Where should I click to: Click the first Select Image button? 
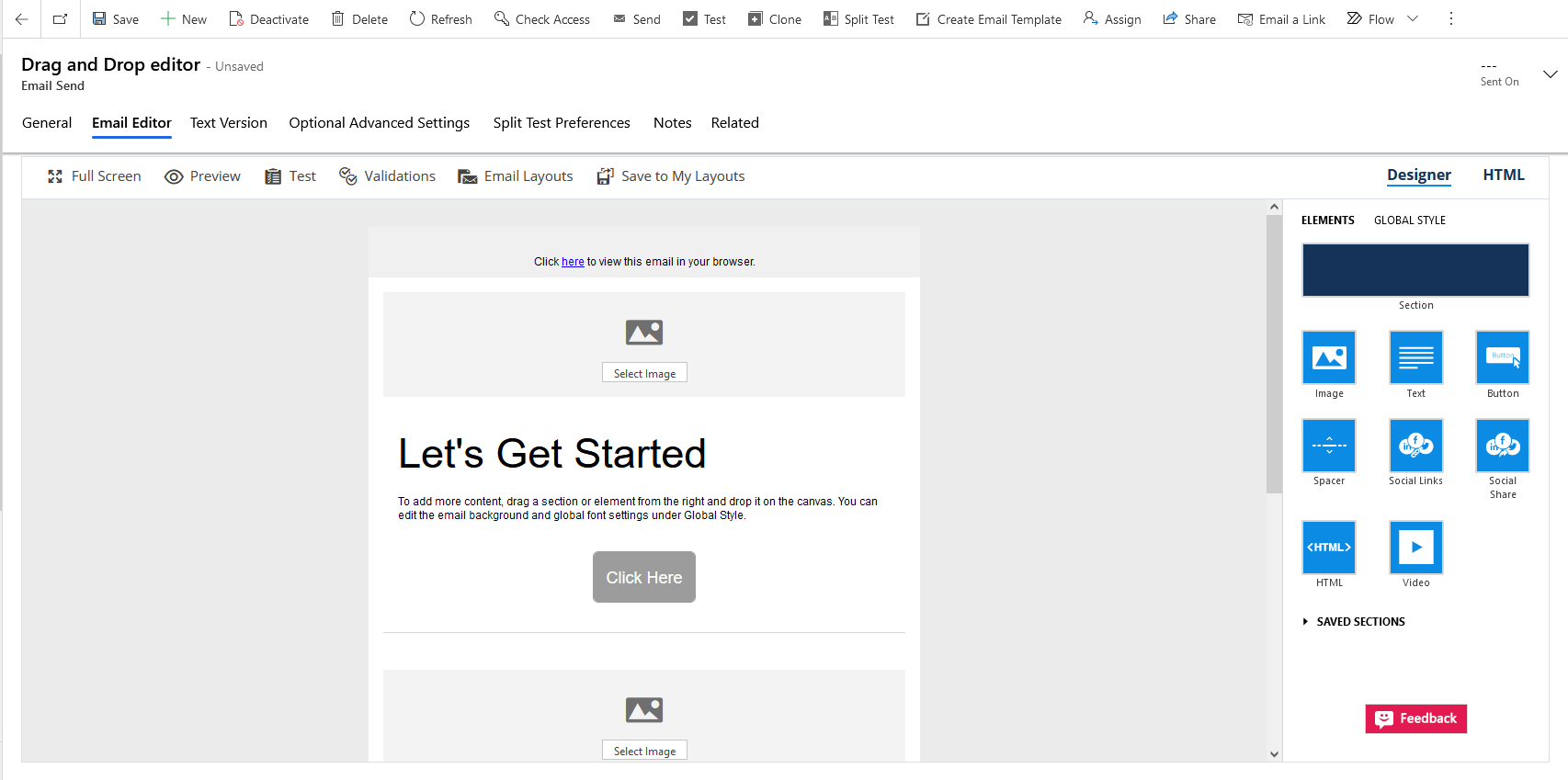point(644,374)
